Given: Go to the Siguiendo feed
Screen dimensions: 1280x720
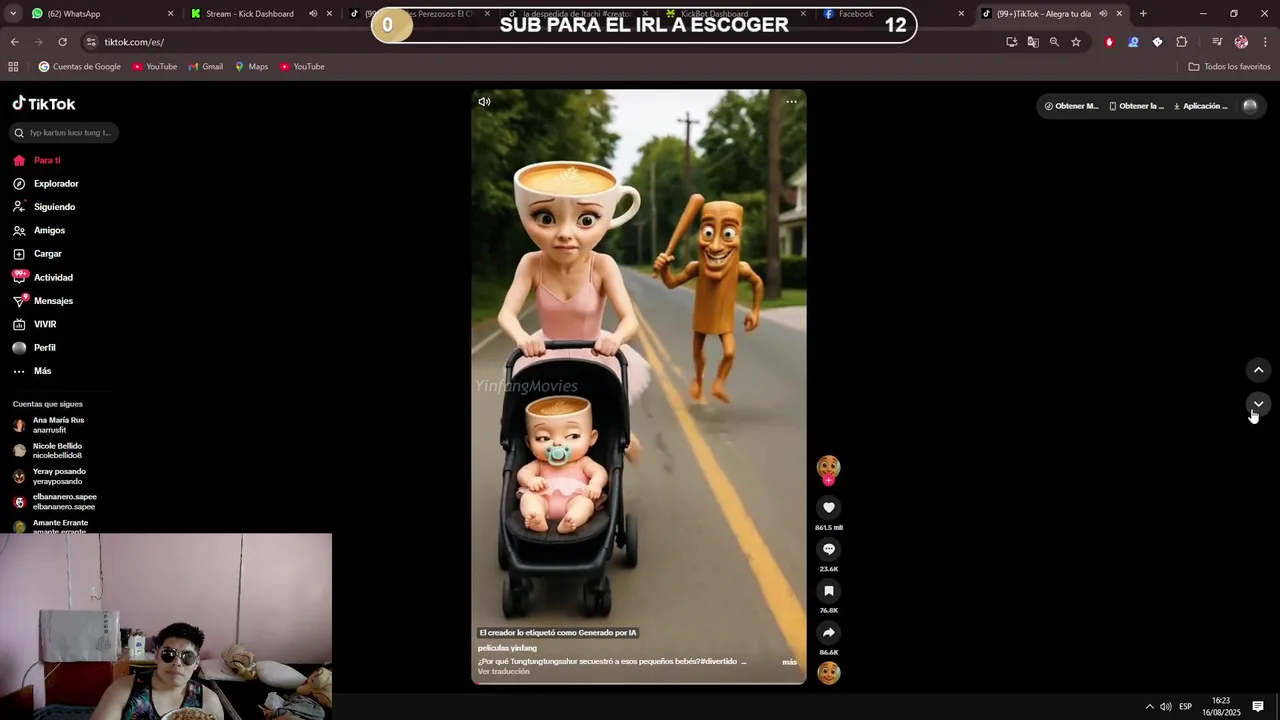Looking at the screenshot, I should tap(44, 207).
